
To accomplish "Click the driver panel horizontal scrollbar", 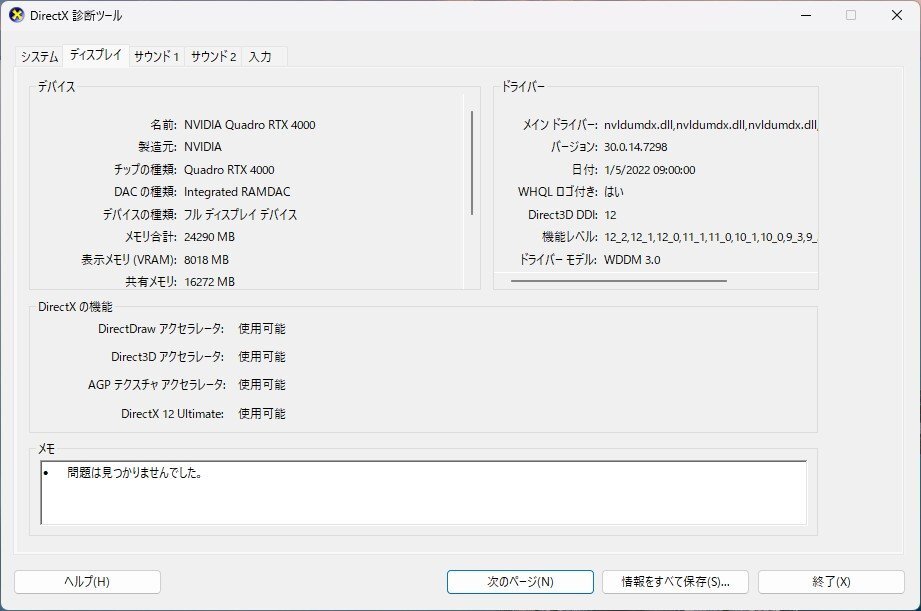I will pyautogui.click(x=619, y=281).
